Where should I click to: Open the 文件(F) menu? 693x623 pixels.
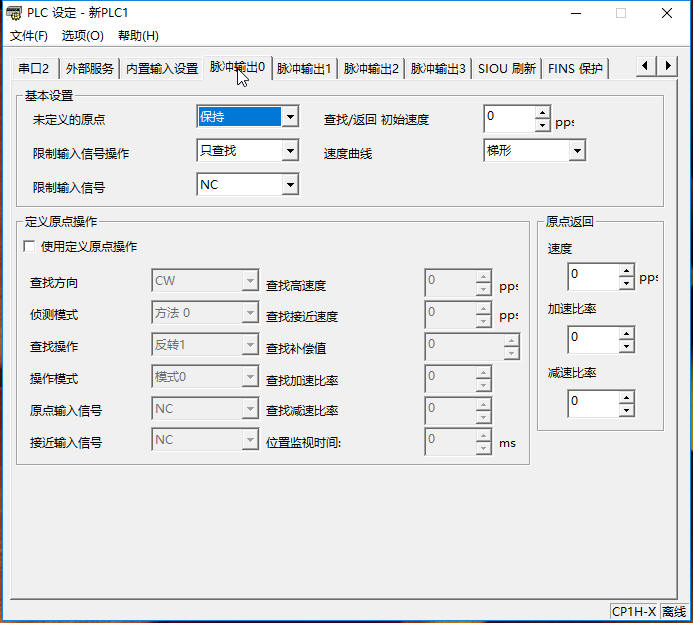pos(29,36)
